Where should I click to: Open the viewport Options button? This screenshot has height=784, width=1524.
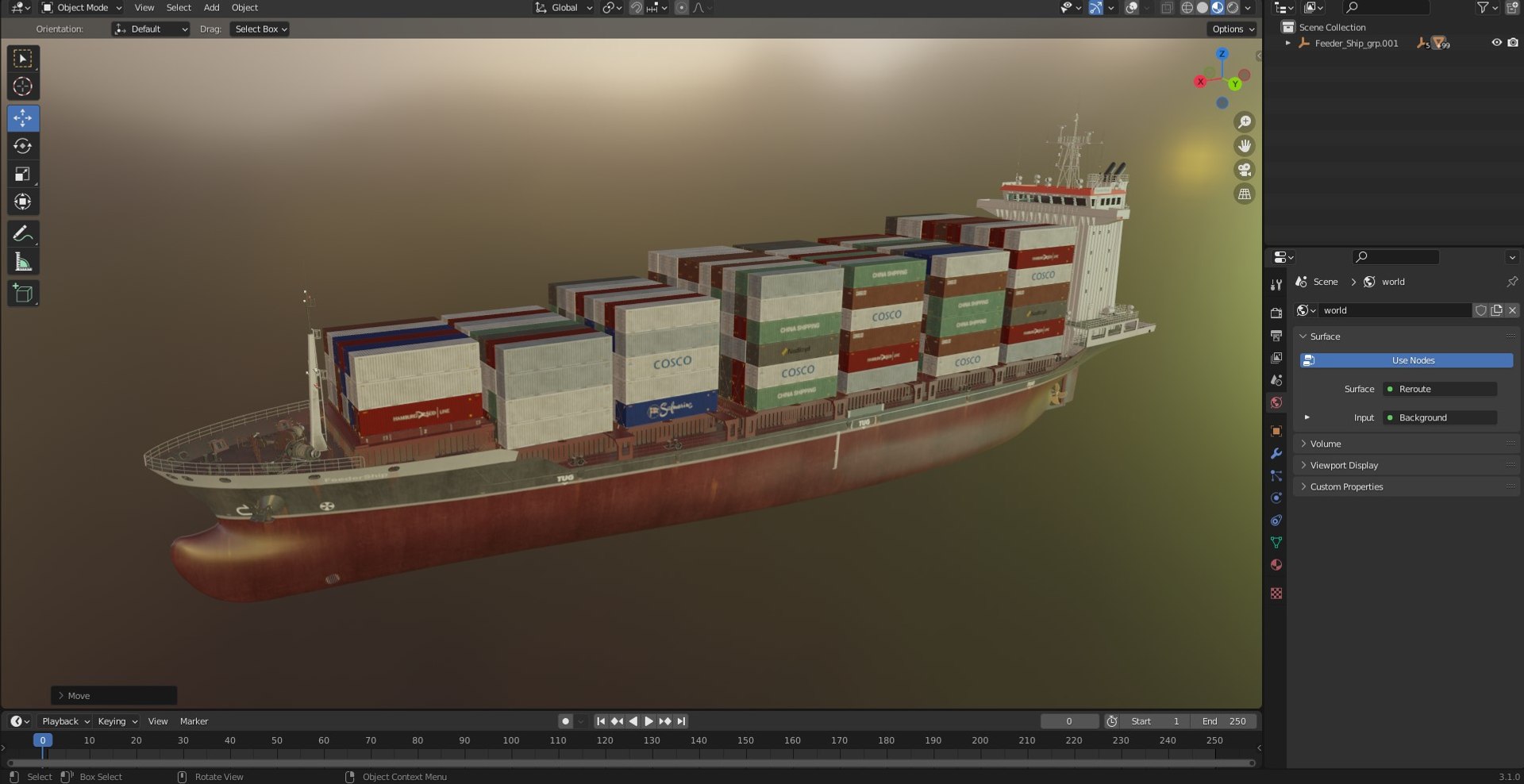pyautogui.click(x=1233, y=29)
